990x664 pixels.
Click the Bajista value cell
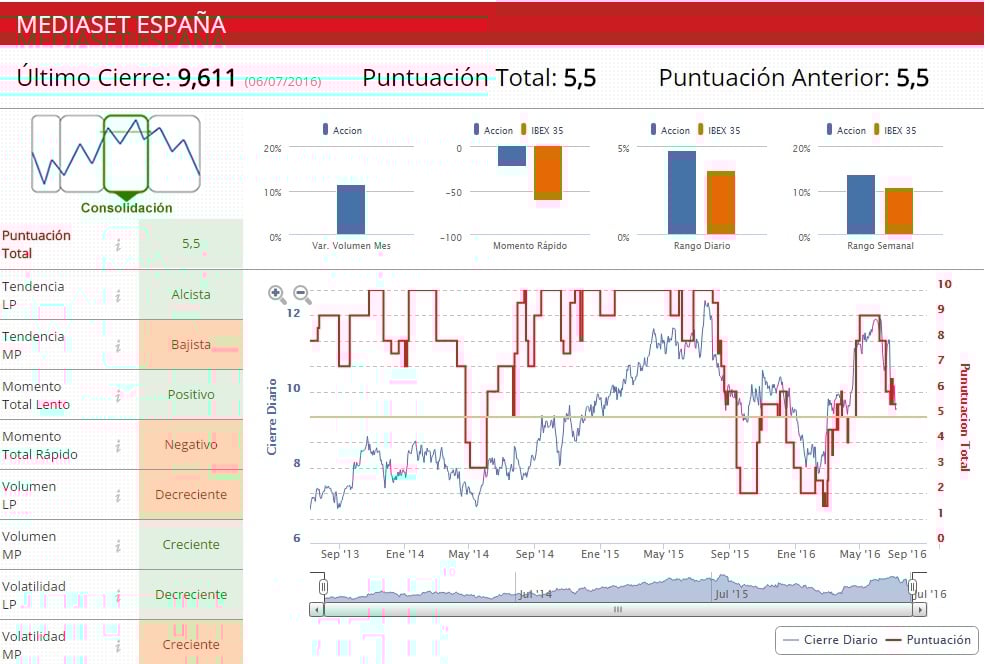[191, 345]
